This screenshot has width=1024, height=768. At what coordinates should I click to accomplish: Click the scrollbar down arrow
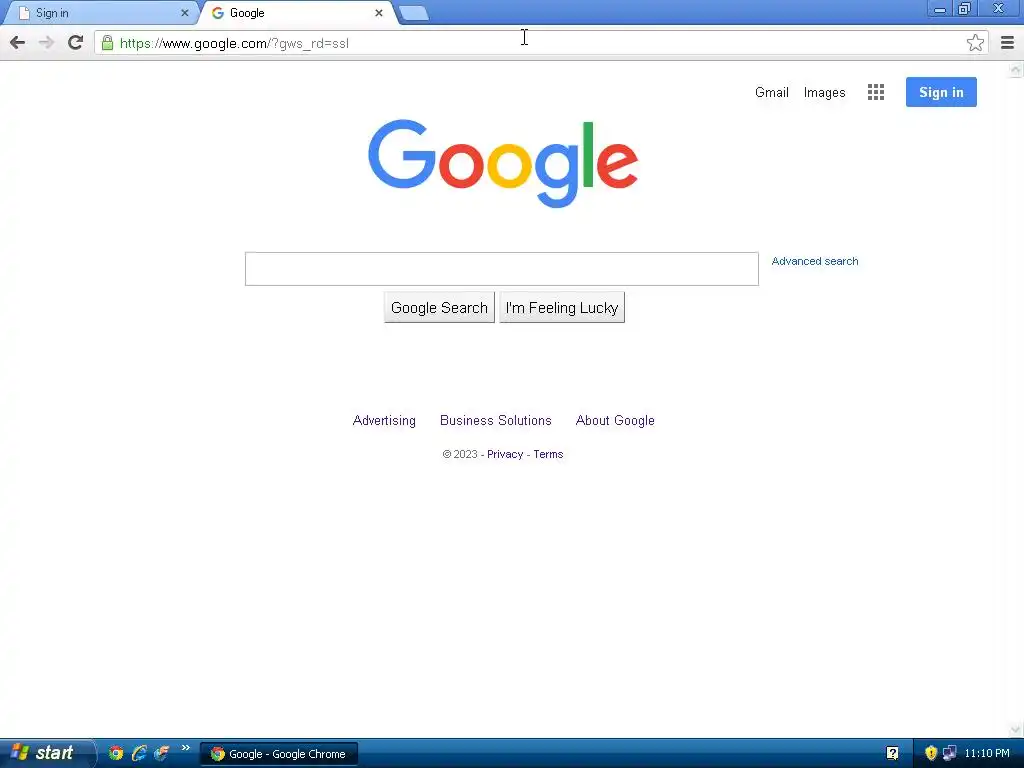pyautogui.click(x=1016, y=729)
